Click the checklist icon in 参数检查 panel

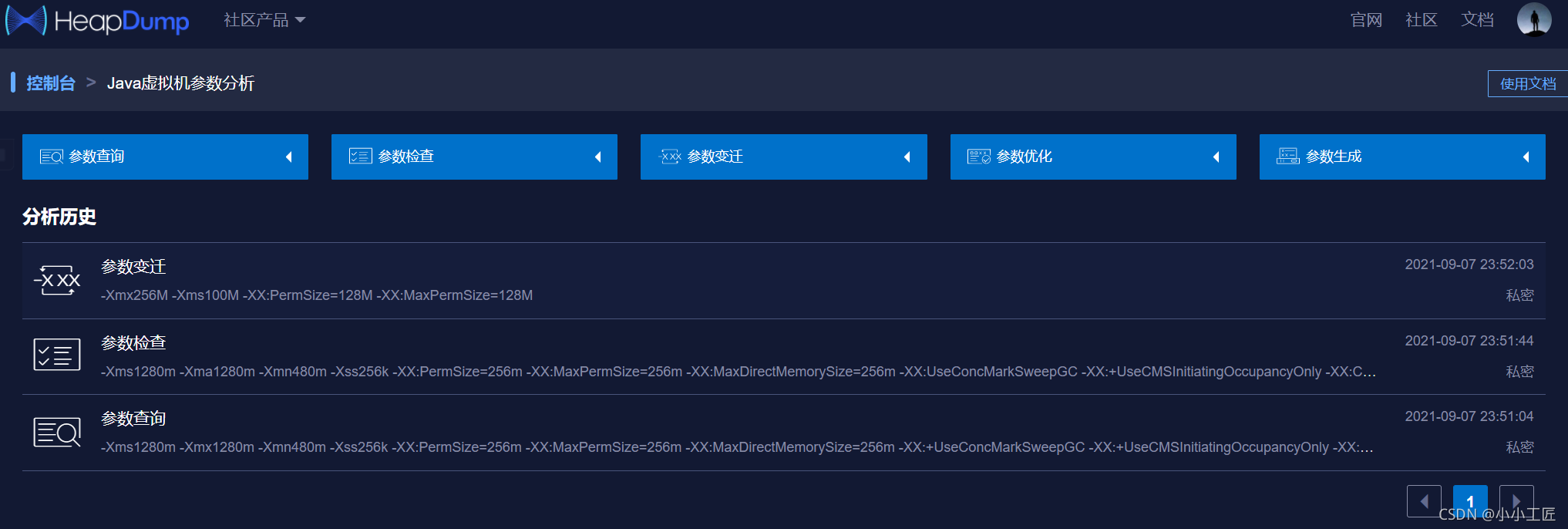[360, 157]
